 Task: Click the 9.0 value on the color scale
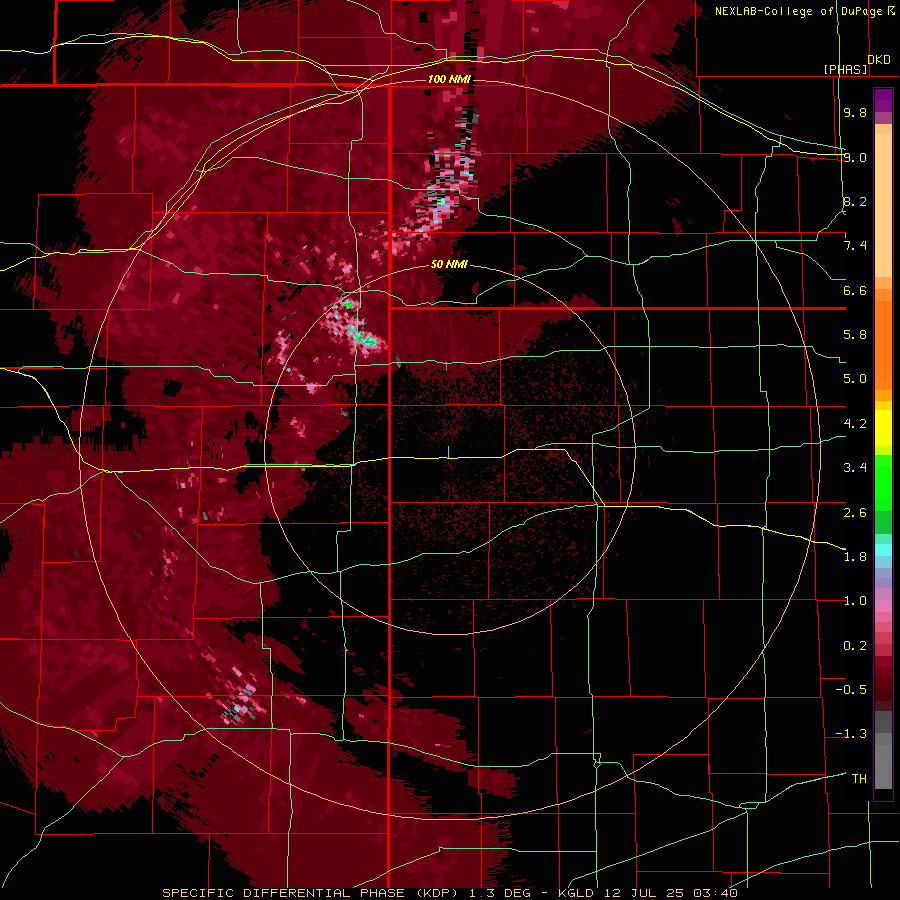click(x=855, y=157)
